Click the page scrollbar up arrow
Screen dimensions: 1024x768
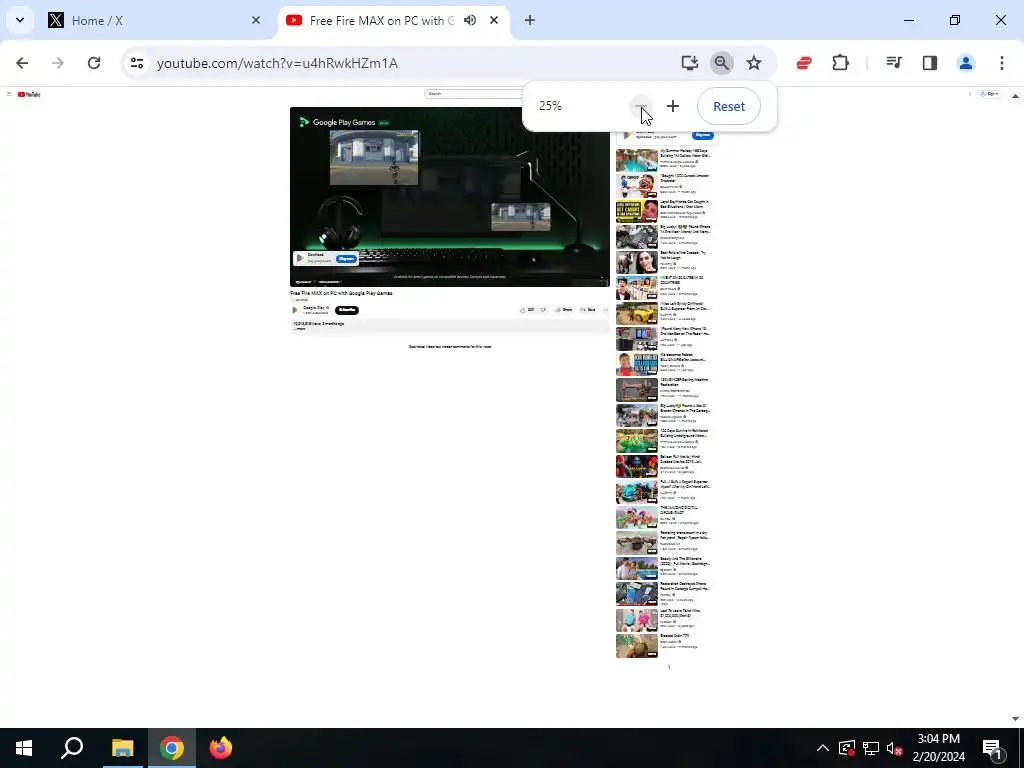tap(1016, 96)
